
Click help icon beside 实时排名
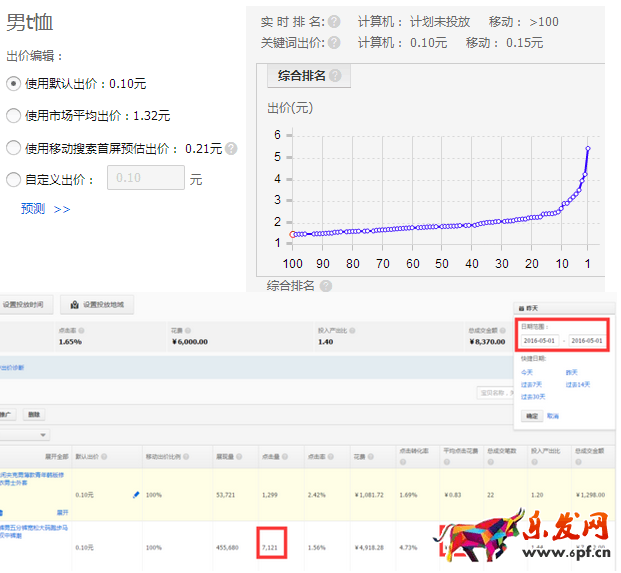334,21
